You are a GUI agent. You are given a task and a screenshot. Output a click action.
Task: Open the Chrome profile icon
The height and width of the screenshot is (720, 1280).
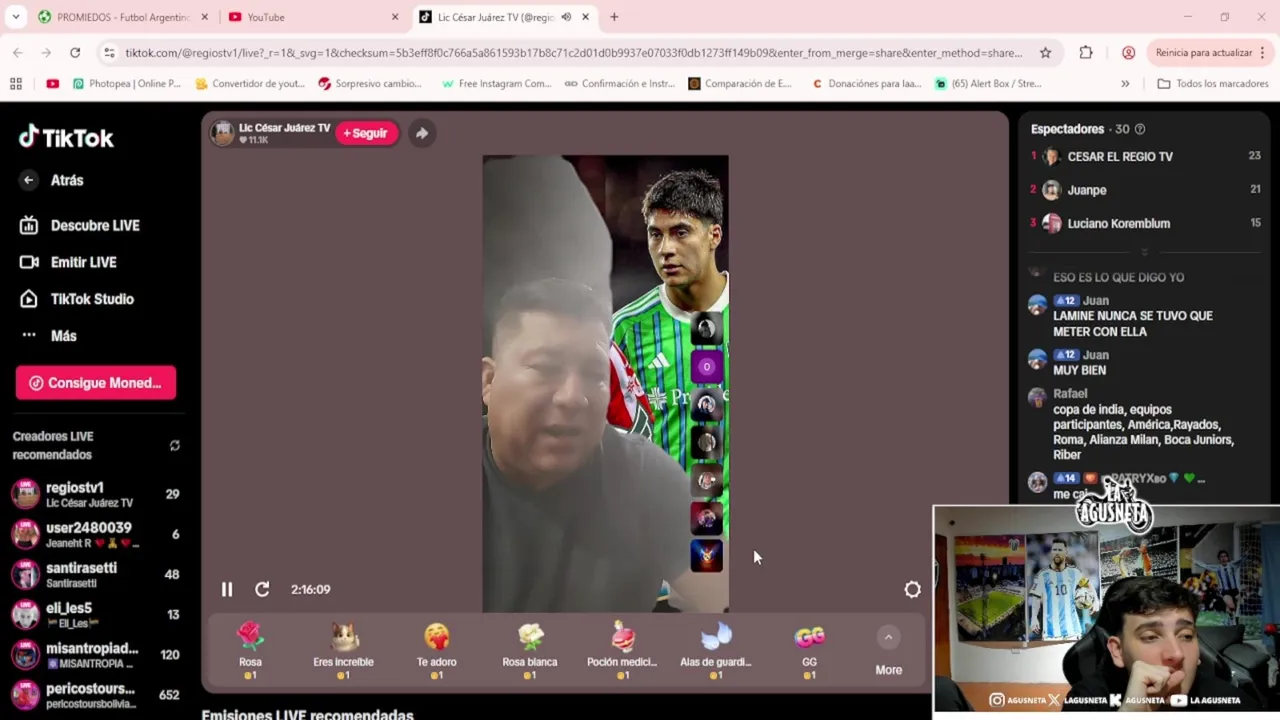click(1128, 53)
